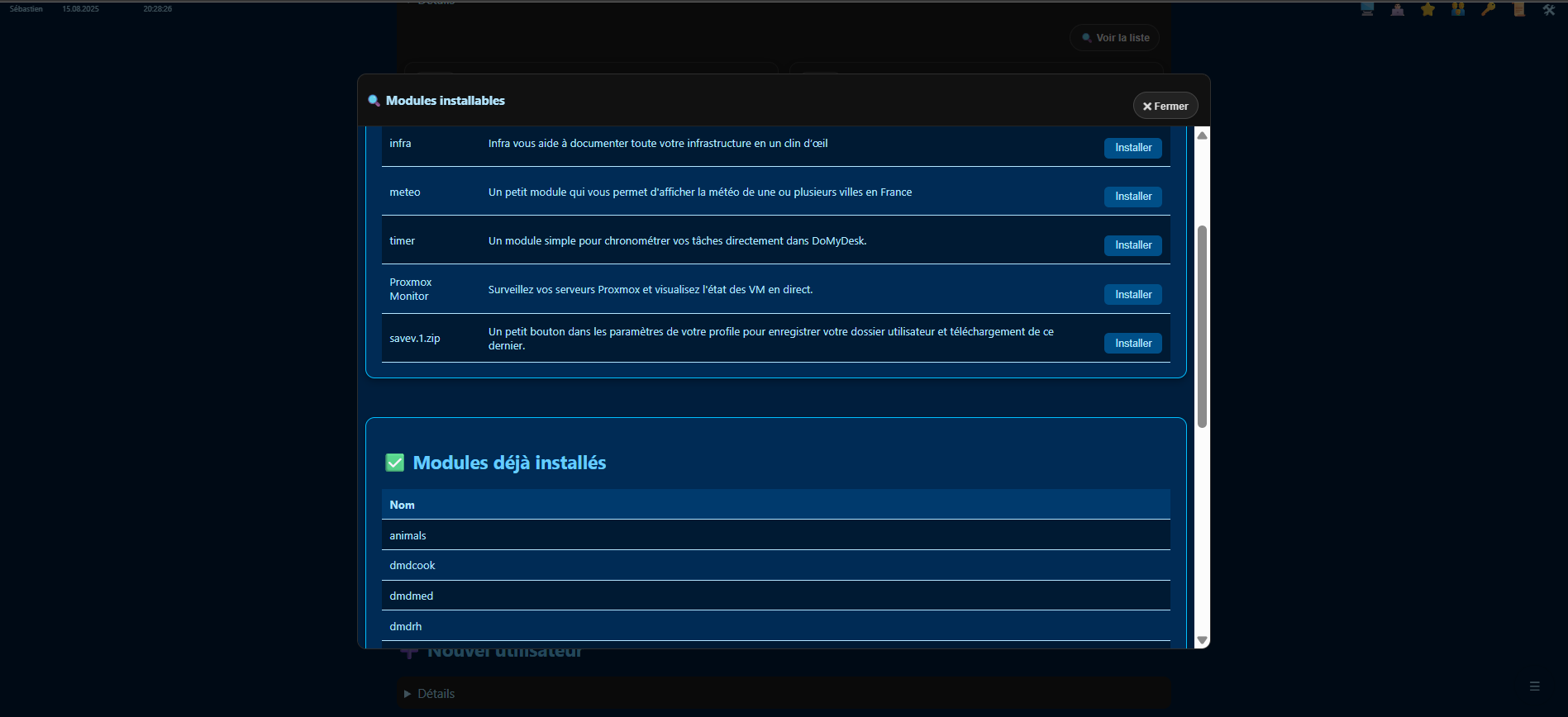Viewport: 1568px width, 717px height.
Task: Click the family group icon
Action: click(1458, 10)
